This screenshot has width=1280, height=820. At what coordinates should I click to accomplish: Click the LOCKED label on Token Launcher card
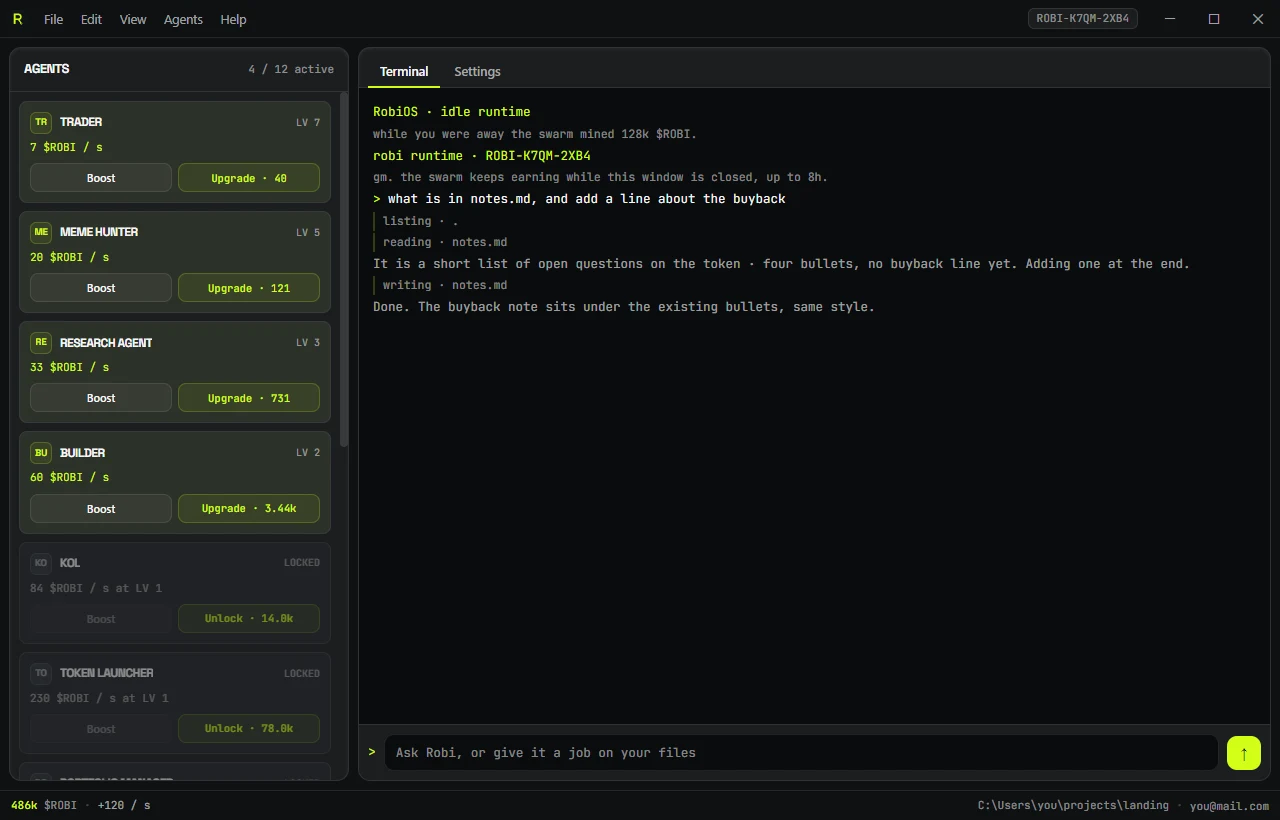tap(302, 673)
